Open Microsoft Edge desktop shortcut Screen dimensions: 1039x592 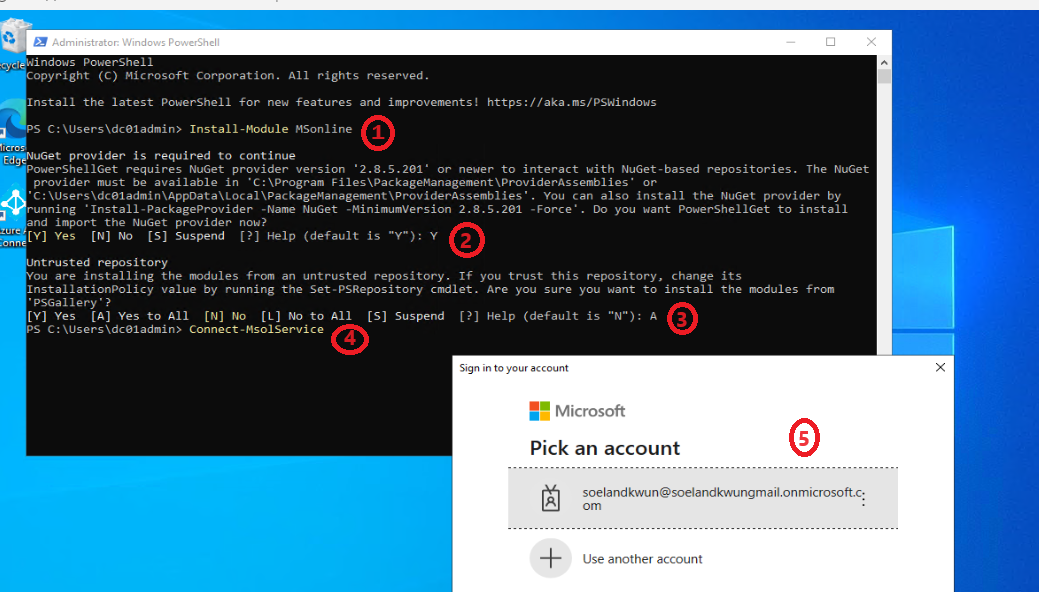click(13, 133)
